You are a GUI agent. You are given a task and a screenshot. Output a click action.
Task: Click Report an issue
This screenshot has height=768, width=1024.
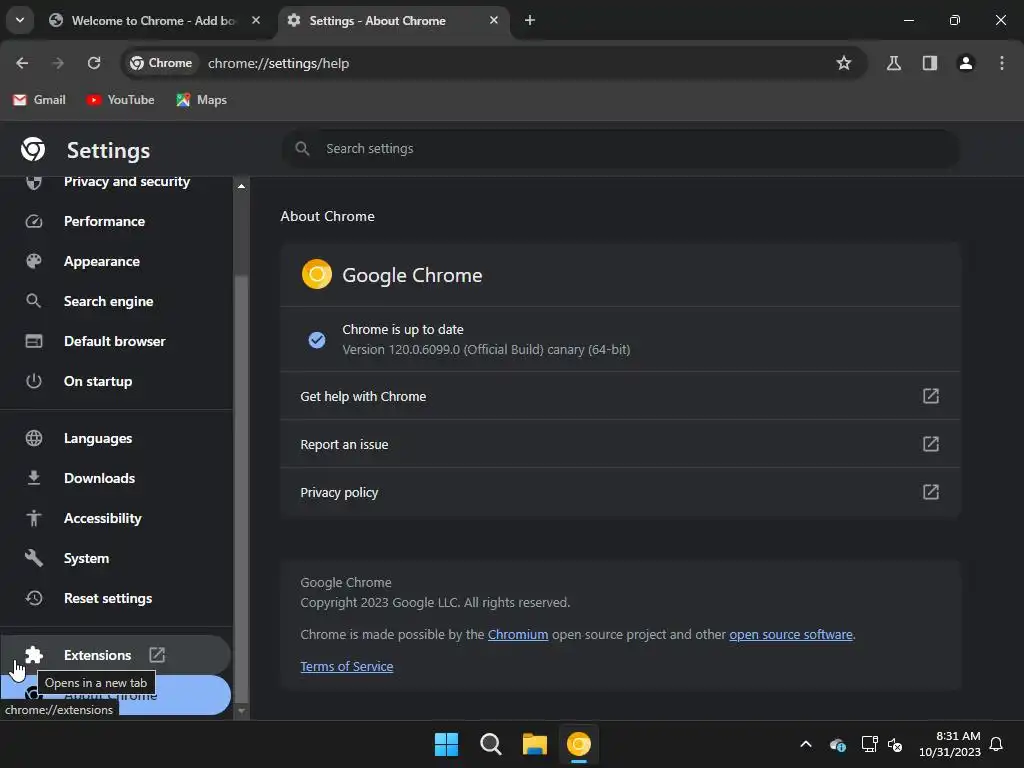tap(620, 444)
